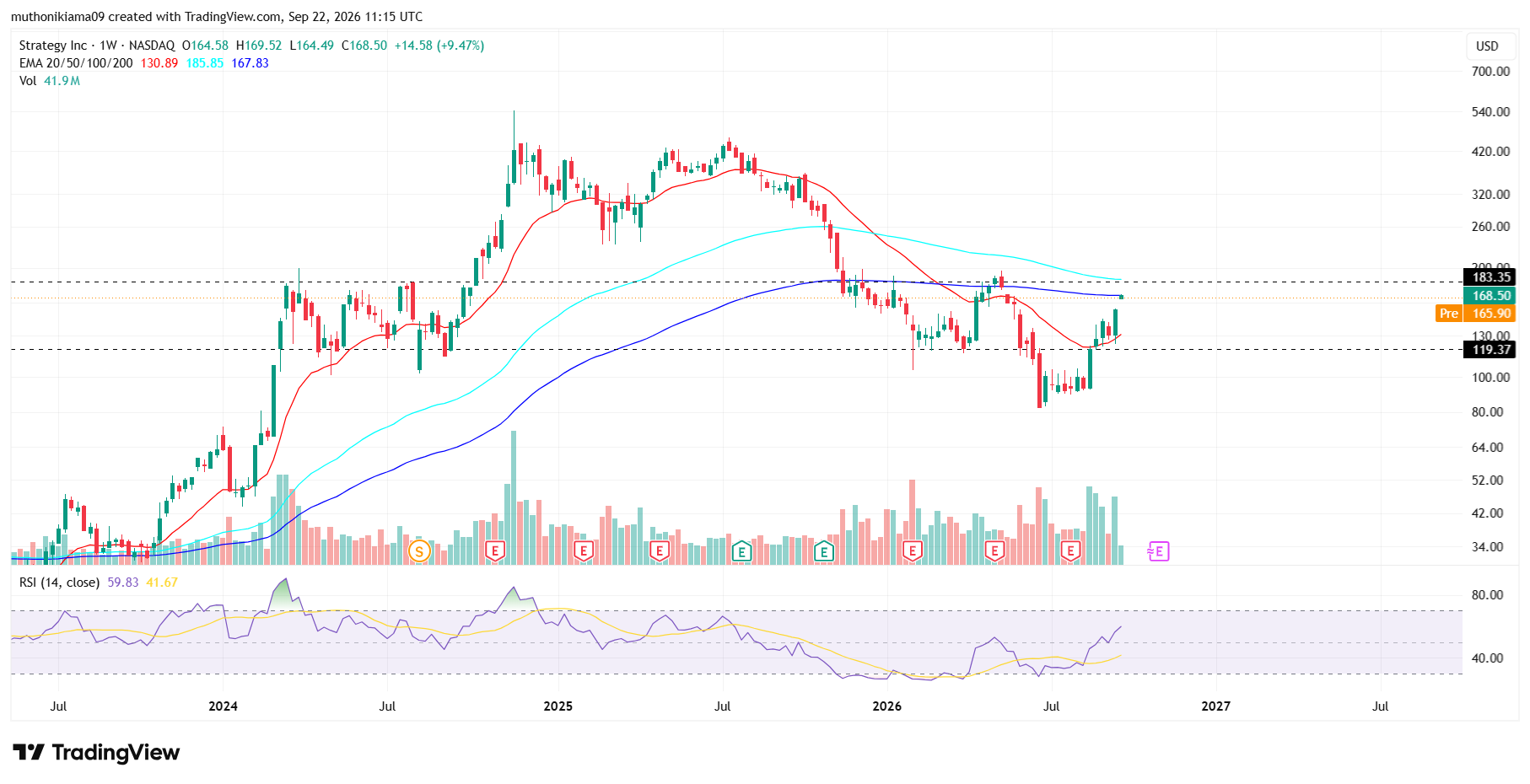Click the purple upcoming earnings E marker

1158,551
